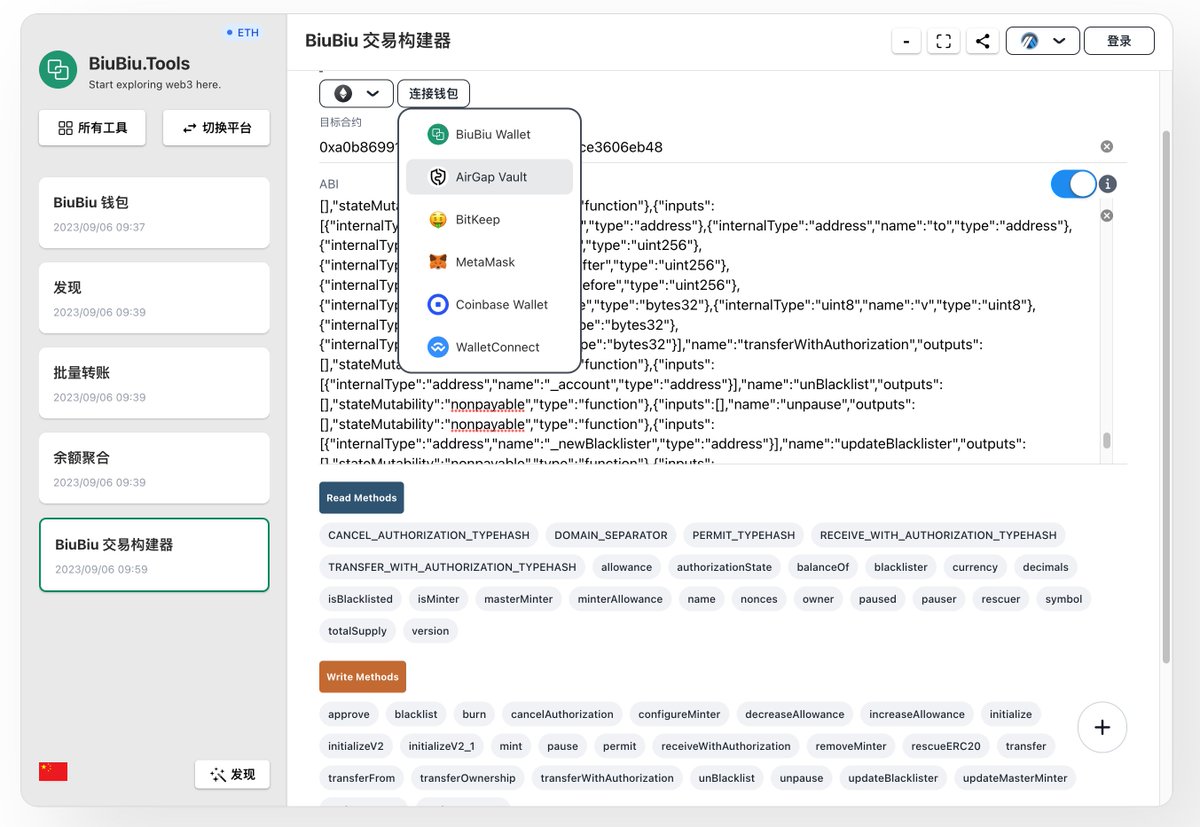1200x827 pixels.
Task: Click the ABI scrollbar handle
Action: click(1106, 441)
